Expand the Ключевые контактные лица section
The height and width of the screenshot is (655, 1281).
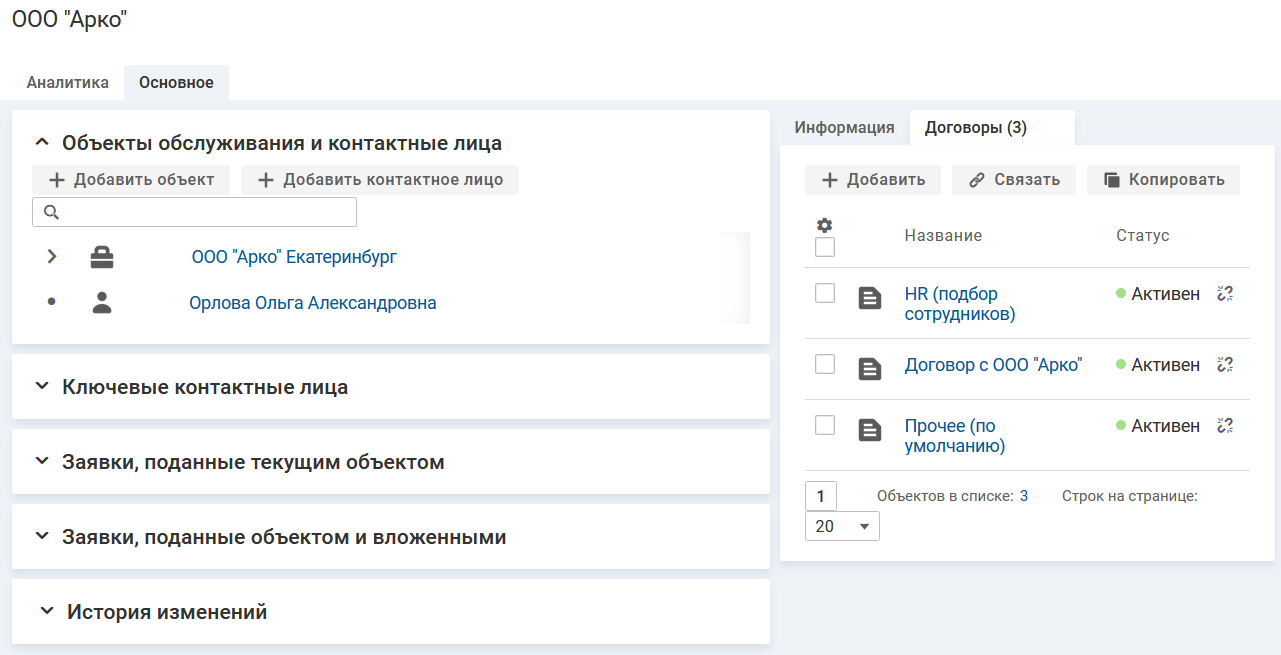tap(42, 386)
